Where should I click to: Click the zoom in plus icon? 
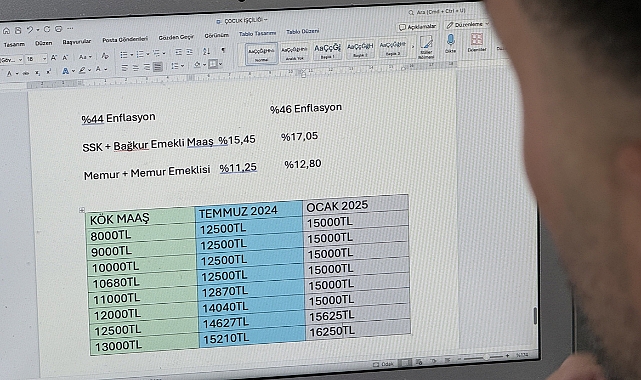click(x=508, y=356)
